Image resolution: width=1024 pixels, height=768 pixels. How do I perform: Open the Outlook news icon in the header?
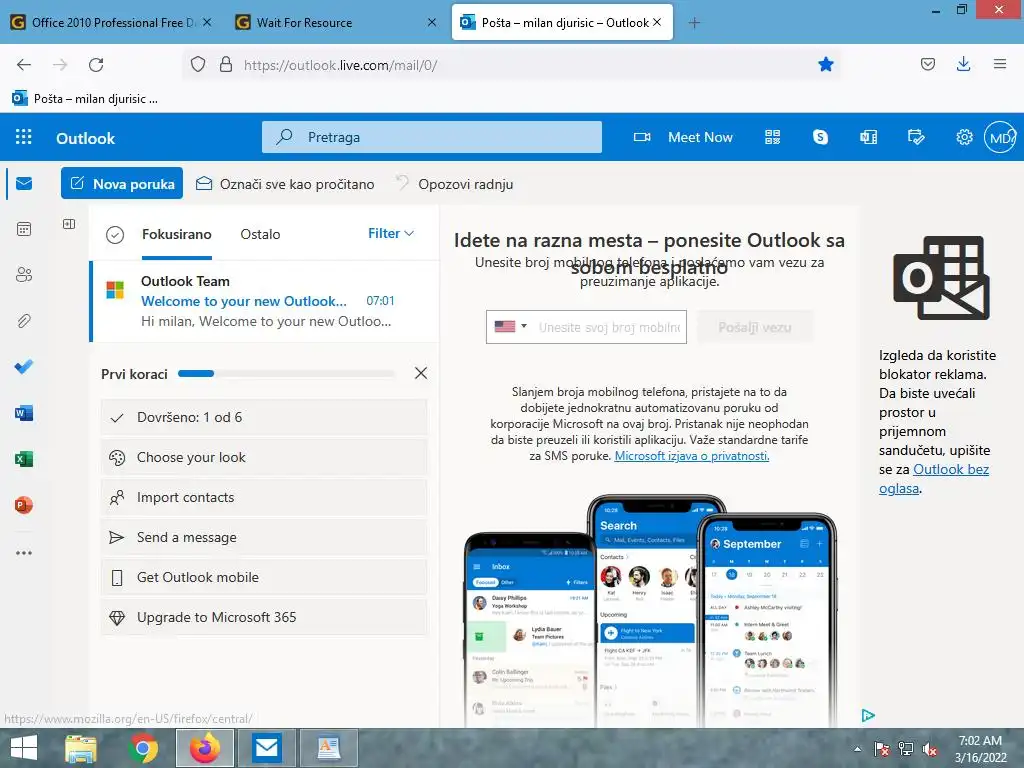869,137
